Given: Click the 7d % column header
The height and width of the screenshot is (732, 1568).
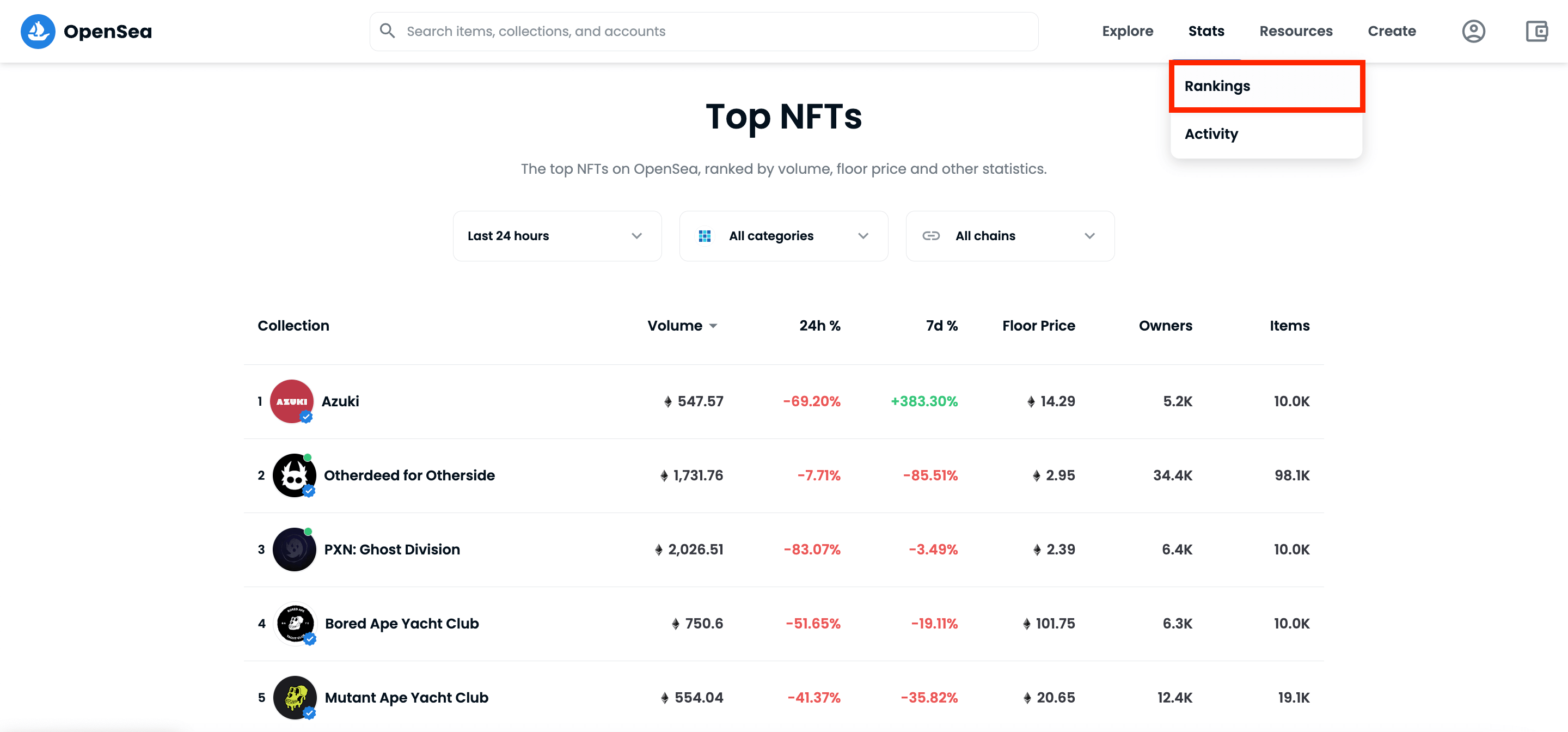Looking at the screenshot, I should 942,326.
